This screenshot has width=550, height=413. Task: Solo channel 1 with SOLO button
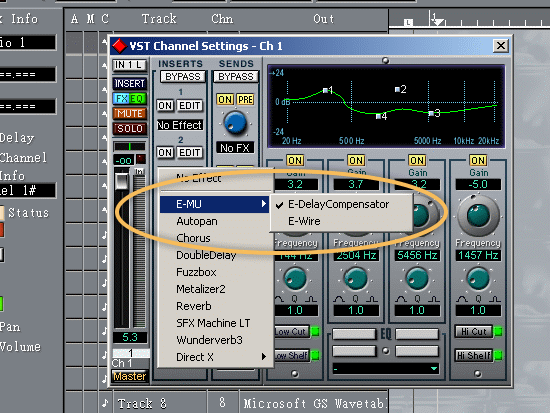coord(130,128)
